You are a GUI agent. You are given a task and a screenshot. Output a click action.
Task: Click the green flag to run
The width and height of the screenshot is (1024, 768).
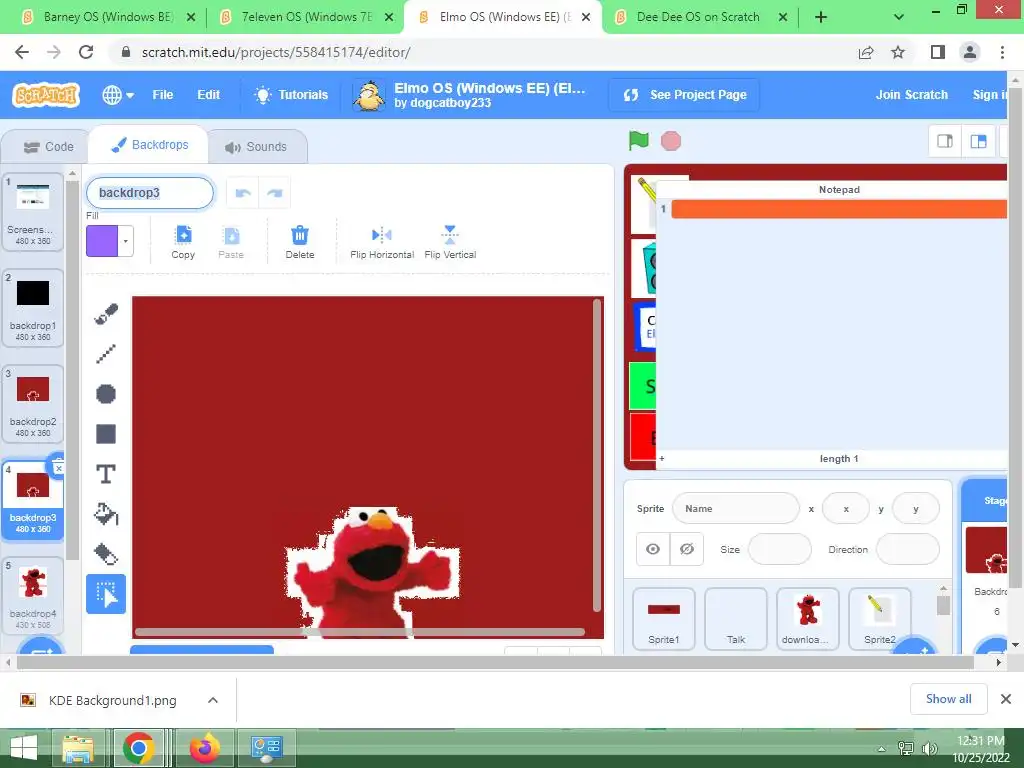pyautogui.click(x=639, y=140)
